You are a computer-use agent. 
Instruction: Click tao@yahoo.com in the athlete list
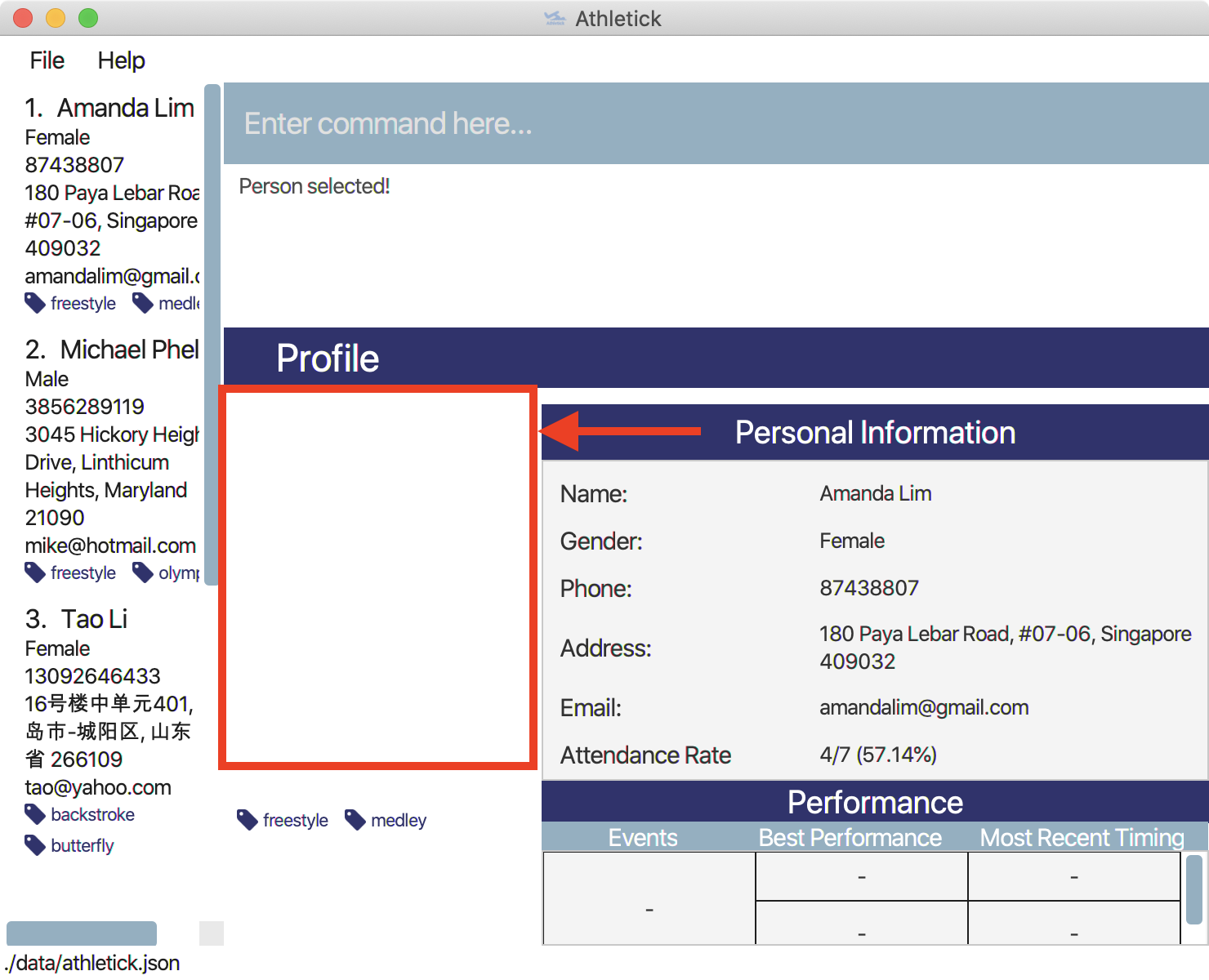98,787
